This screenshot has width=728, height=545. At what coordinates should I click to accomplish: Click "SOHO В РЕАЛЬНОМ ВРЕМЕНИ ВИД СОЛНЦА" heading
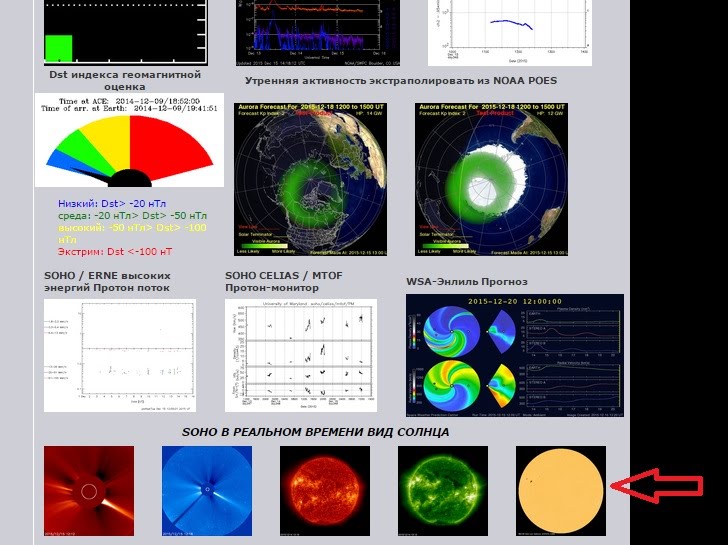(315, 432)
